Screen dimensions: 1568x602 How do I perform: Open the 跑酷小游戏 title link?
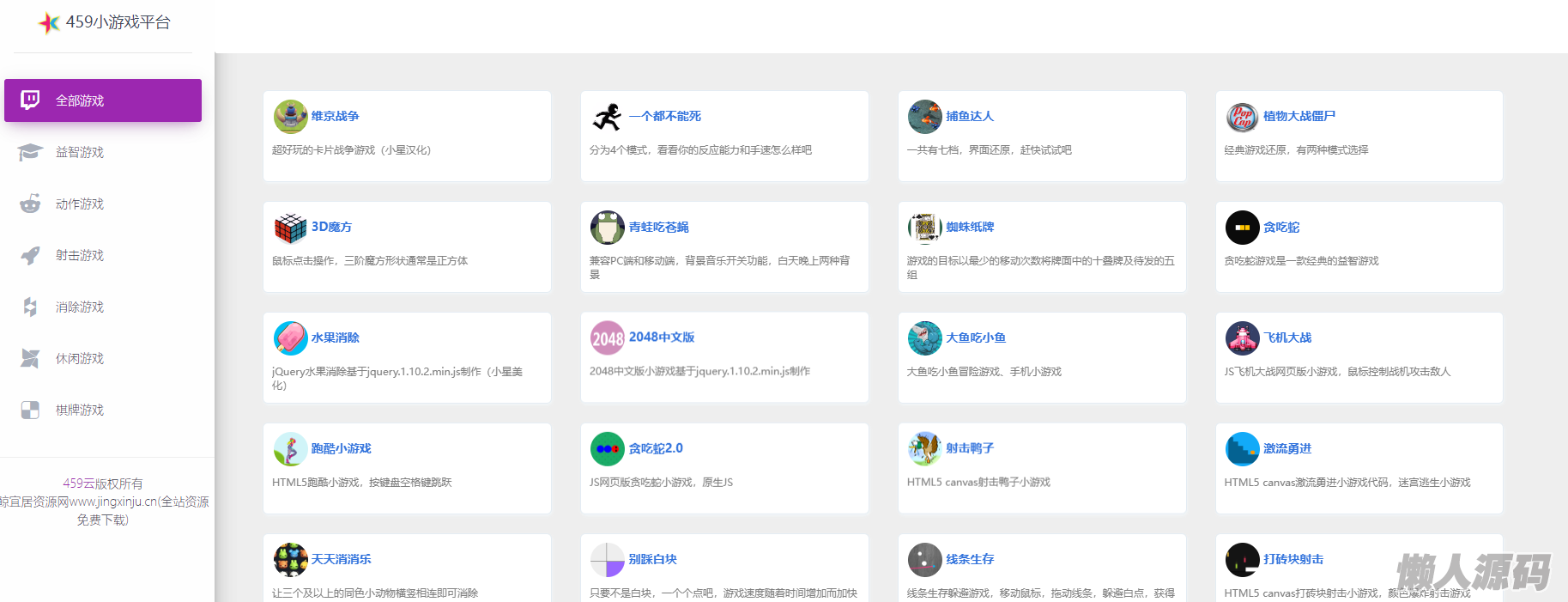(341, 448)
